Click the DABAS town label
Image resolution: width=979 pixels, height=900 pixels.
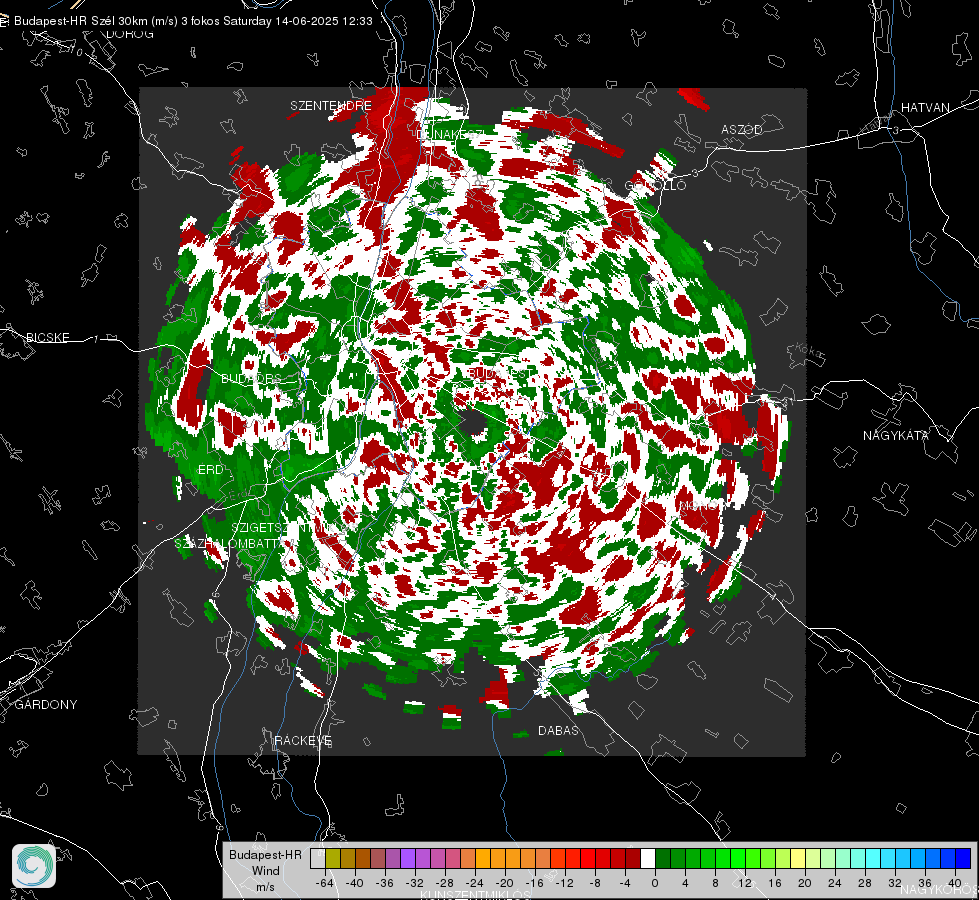tap(558, 731)
